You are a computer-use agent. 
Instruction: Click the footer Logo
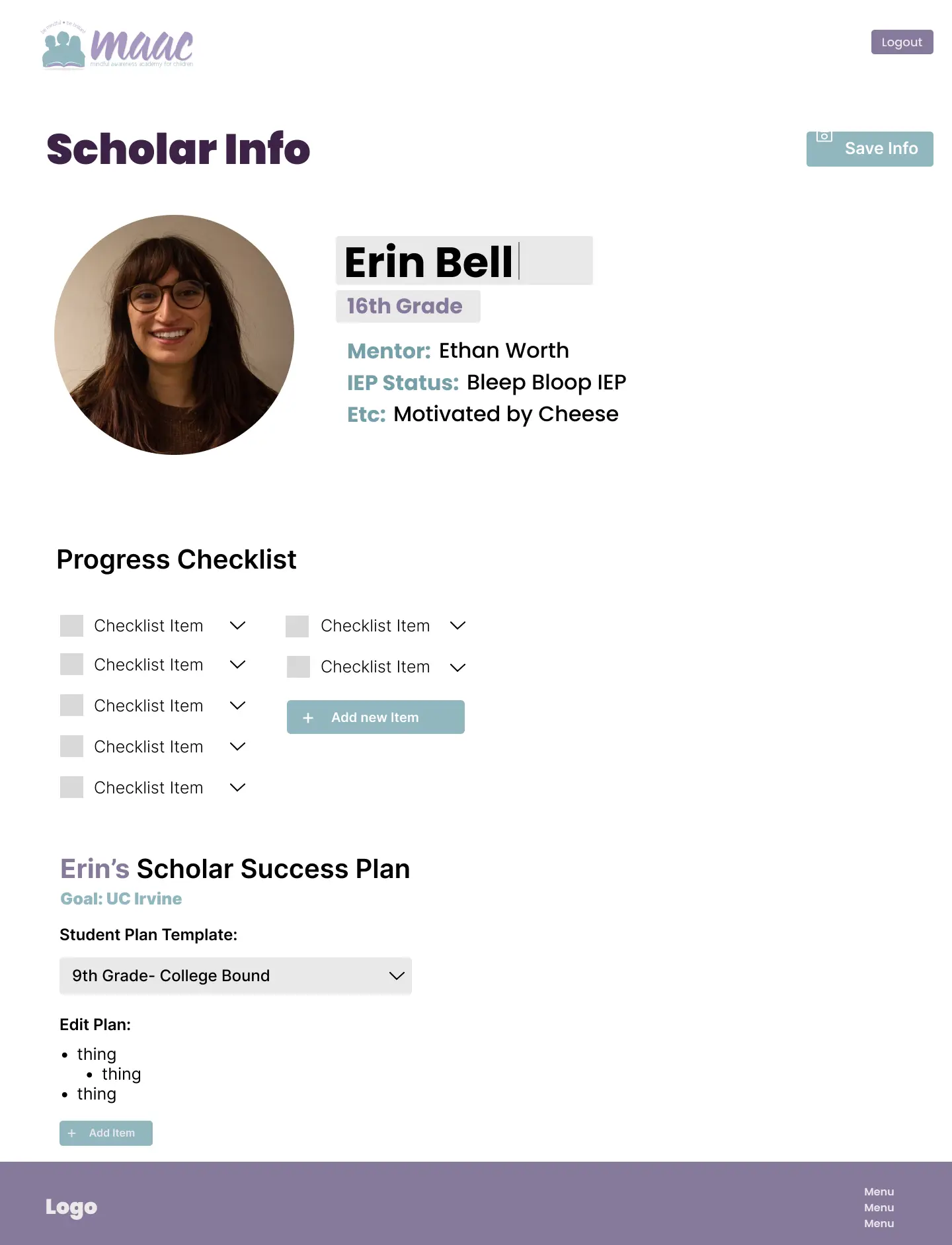tap(71, 1207)
